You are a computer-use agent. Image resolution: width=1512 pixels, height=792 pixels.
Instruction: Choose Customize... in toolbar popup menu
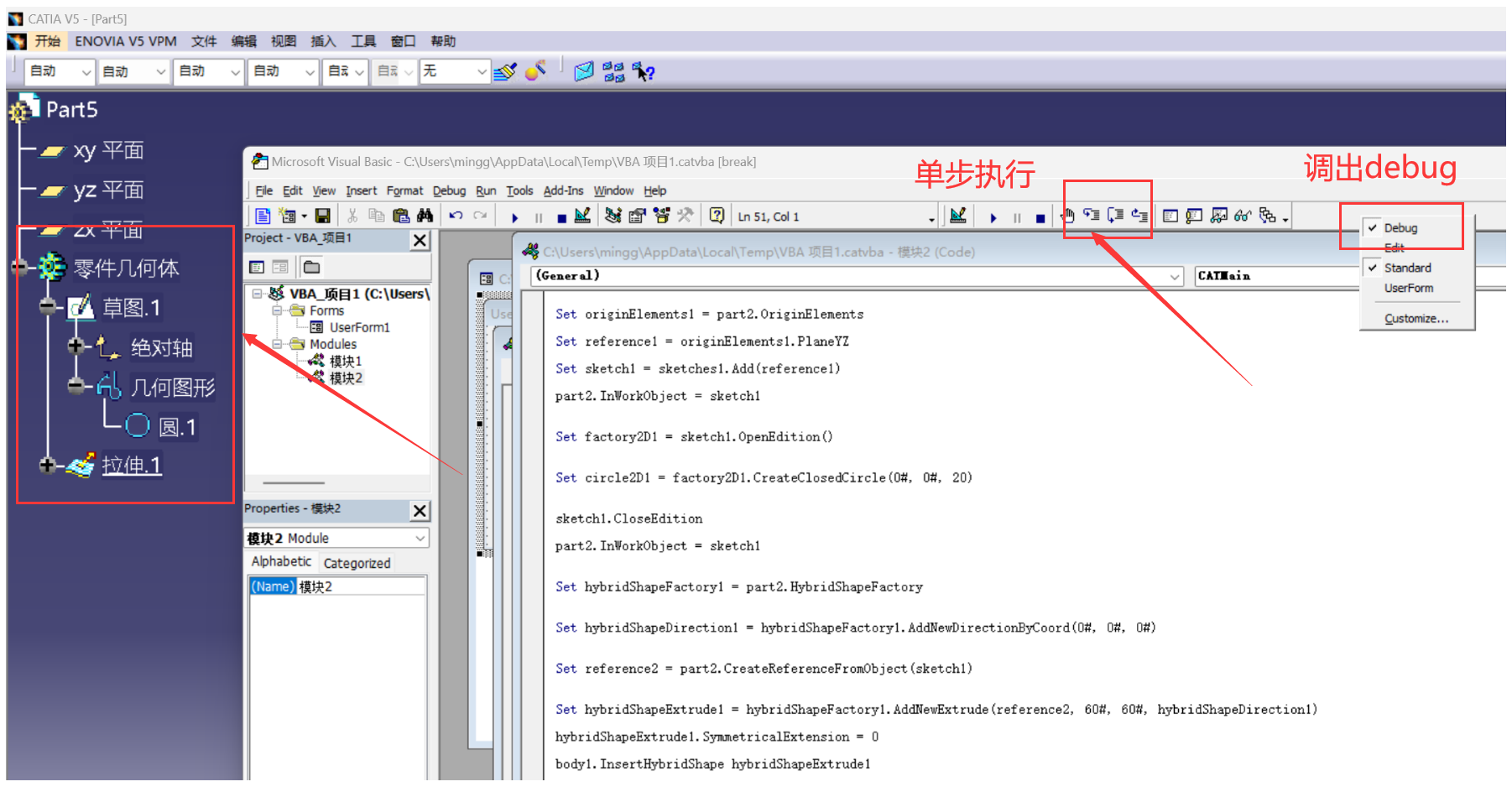pos(1416,318)
